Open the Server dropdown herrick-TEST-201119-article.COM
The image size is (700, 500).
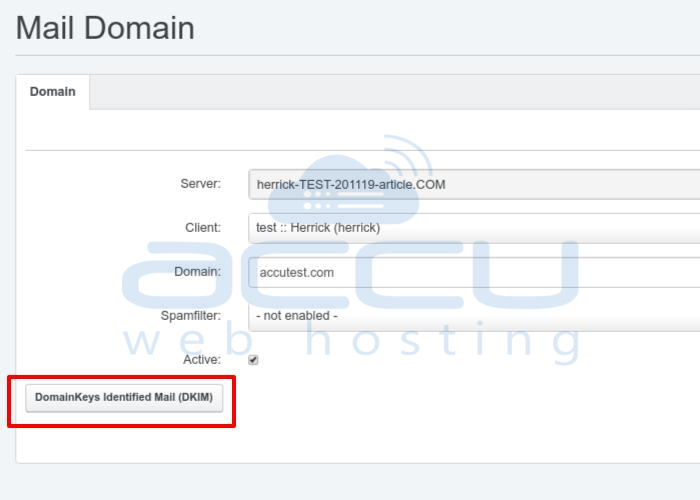click(x=474, y=184)
